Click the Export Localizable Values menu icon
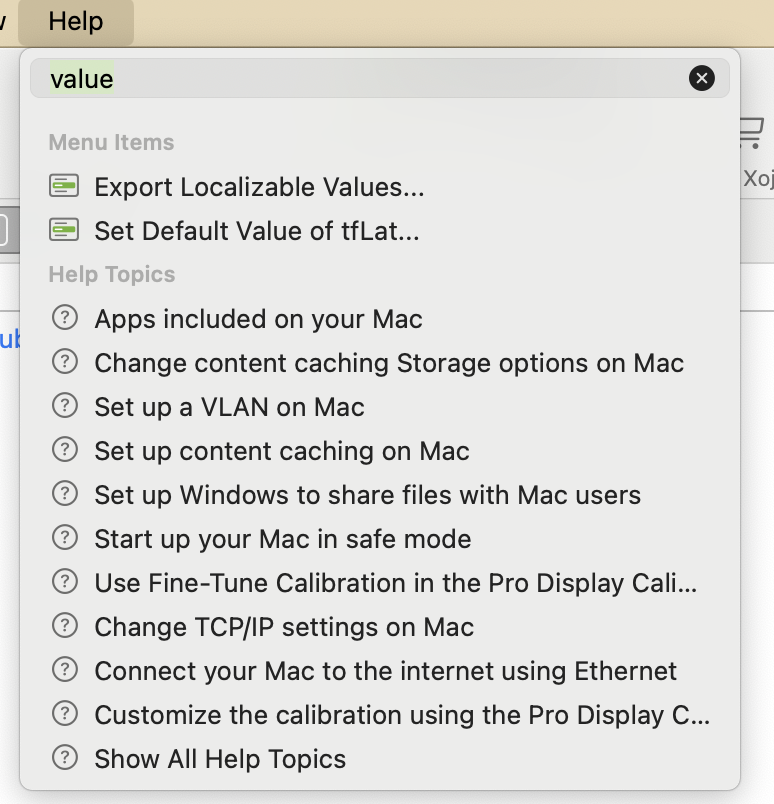The image size is (774, 804). 64,186
